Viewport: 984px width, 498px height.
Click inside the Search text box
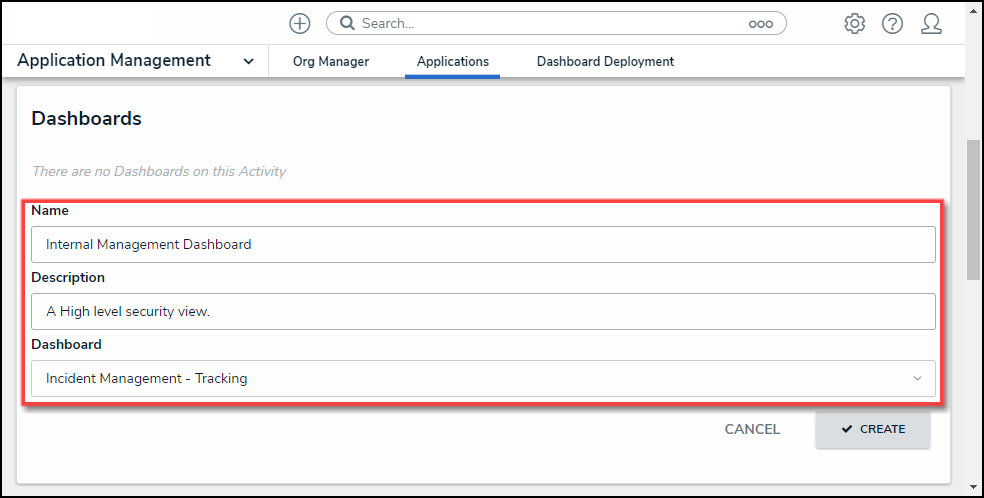[x=550, y=23]
